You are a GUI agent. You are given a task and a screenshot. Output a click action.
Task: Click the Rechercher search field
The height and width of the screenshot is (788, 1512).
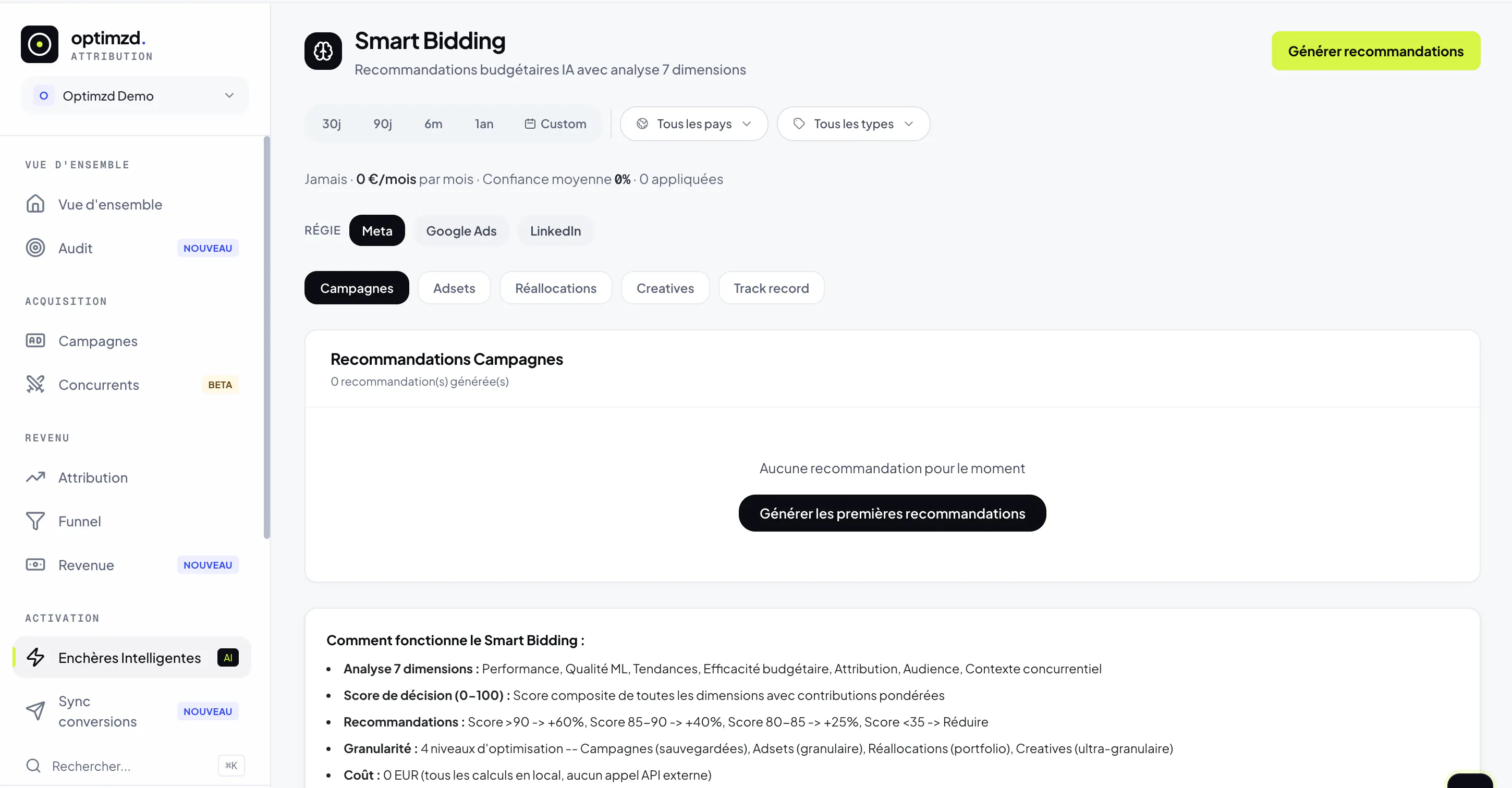135,766
